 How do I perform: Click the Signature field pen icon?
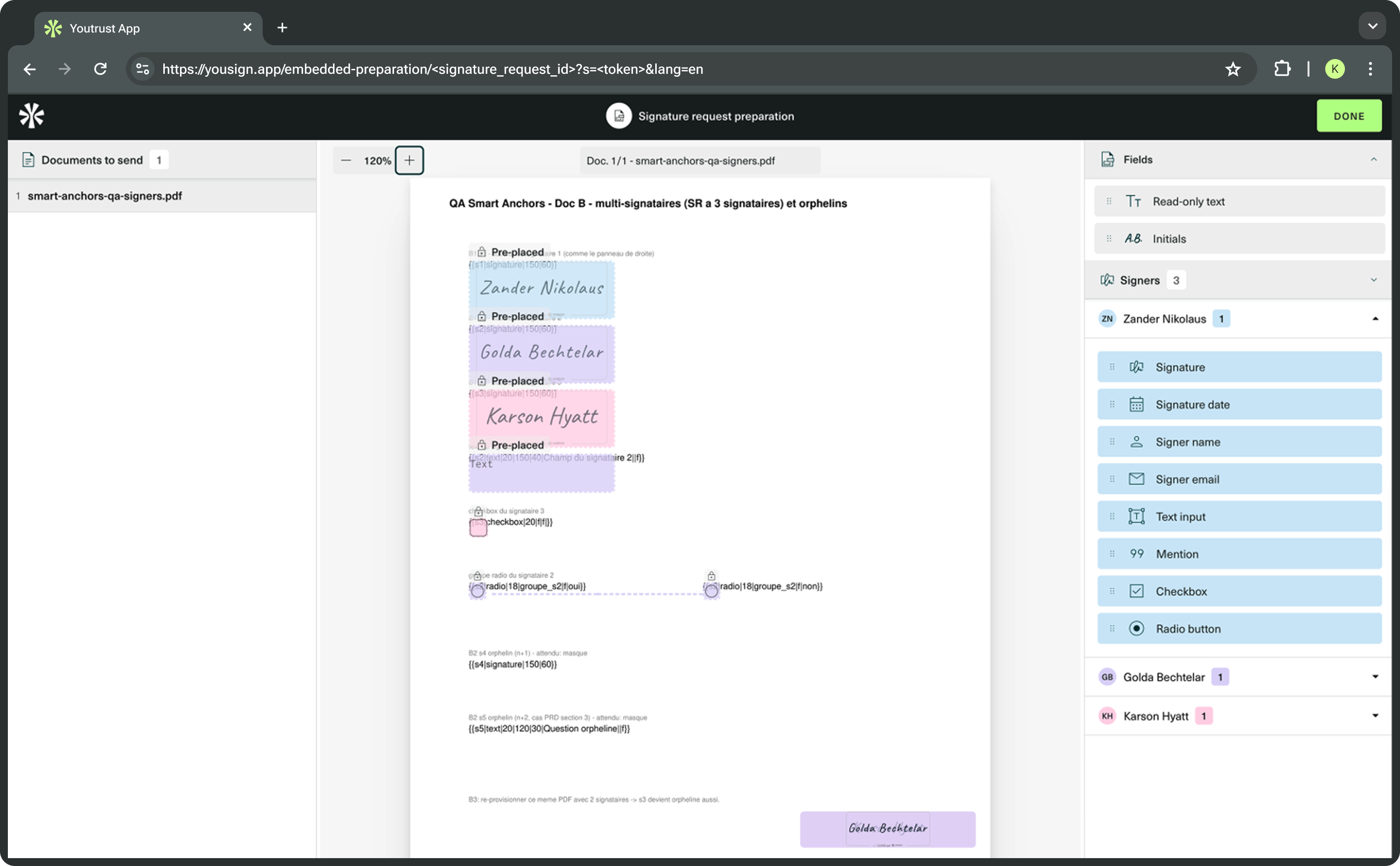[x=1136, y=367]
